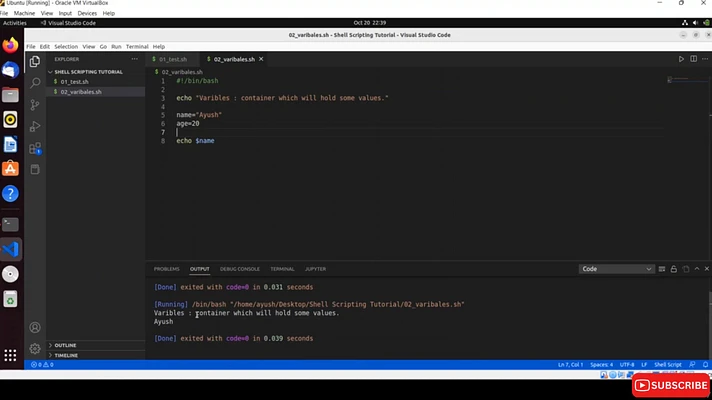Click the YouTube Subscribe button
712x400 pixels.
670,385
